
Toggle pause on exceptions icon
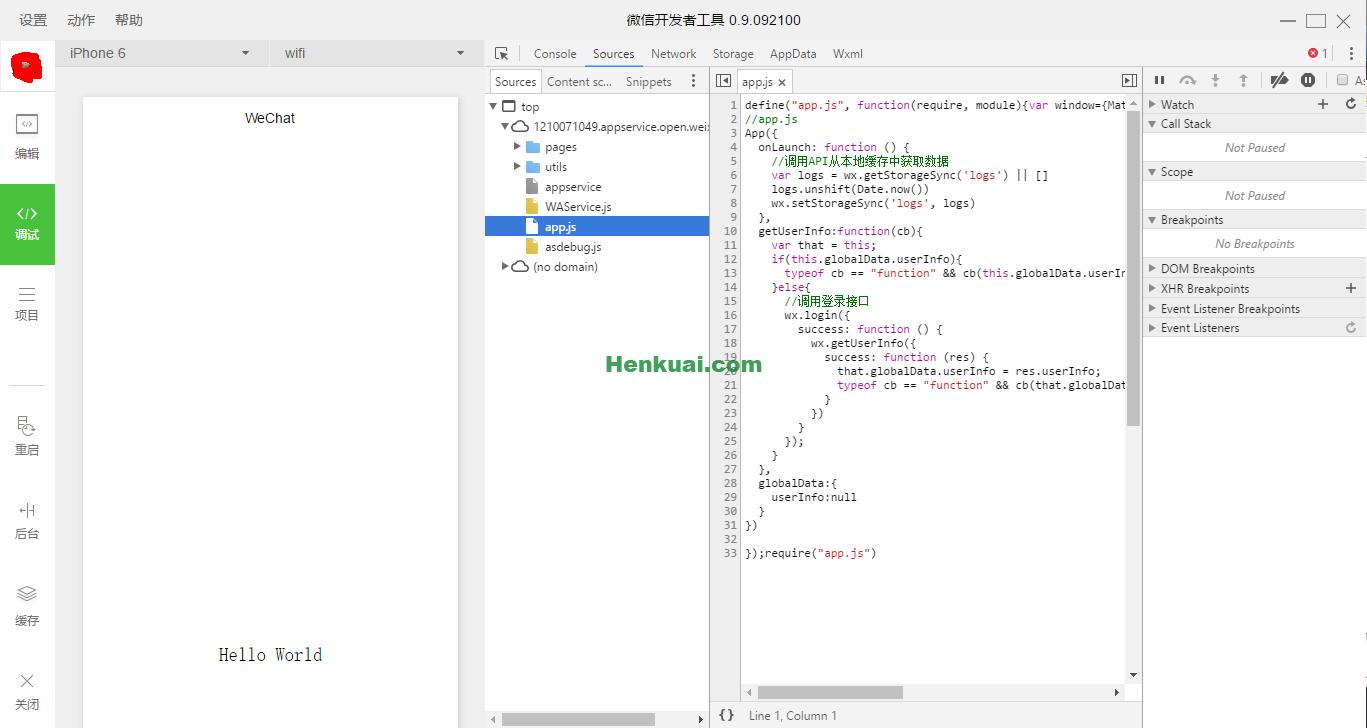point(1308,80)
